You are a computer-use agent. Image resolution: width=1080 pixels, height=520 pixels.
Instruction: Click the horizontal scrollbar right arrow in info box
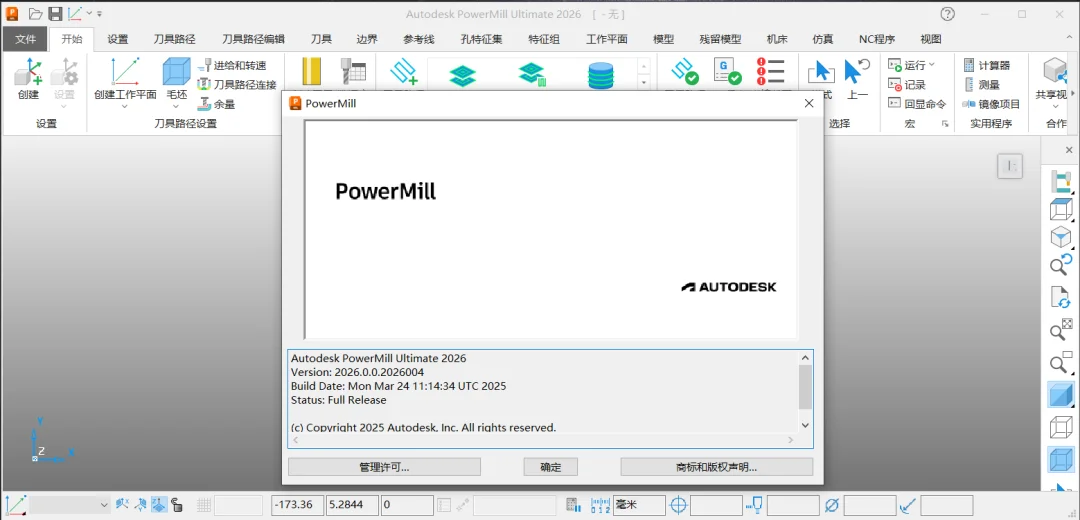[x=791, y=439]
